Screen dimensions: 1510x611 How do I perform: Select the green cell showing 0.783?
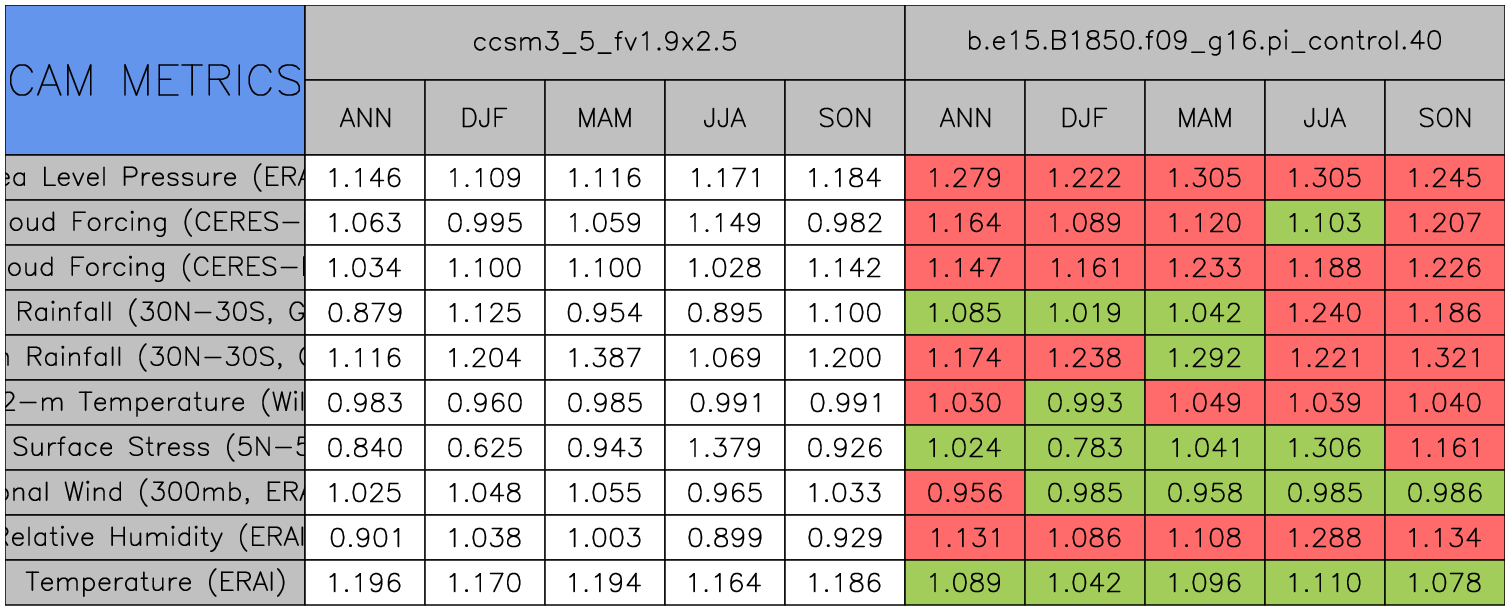coord(1084,448)
